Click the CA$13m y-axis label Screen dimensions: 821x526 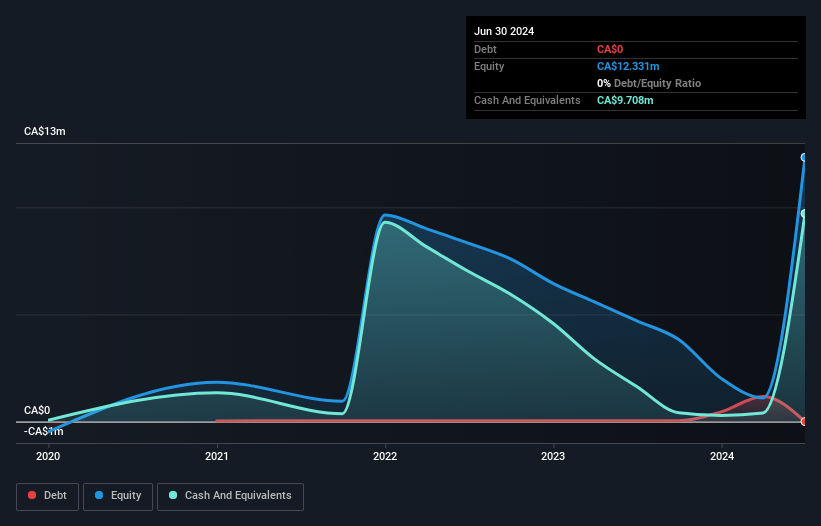pos(45,131)
